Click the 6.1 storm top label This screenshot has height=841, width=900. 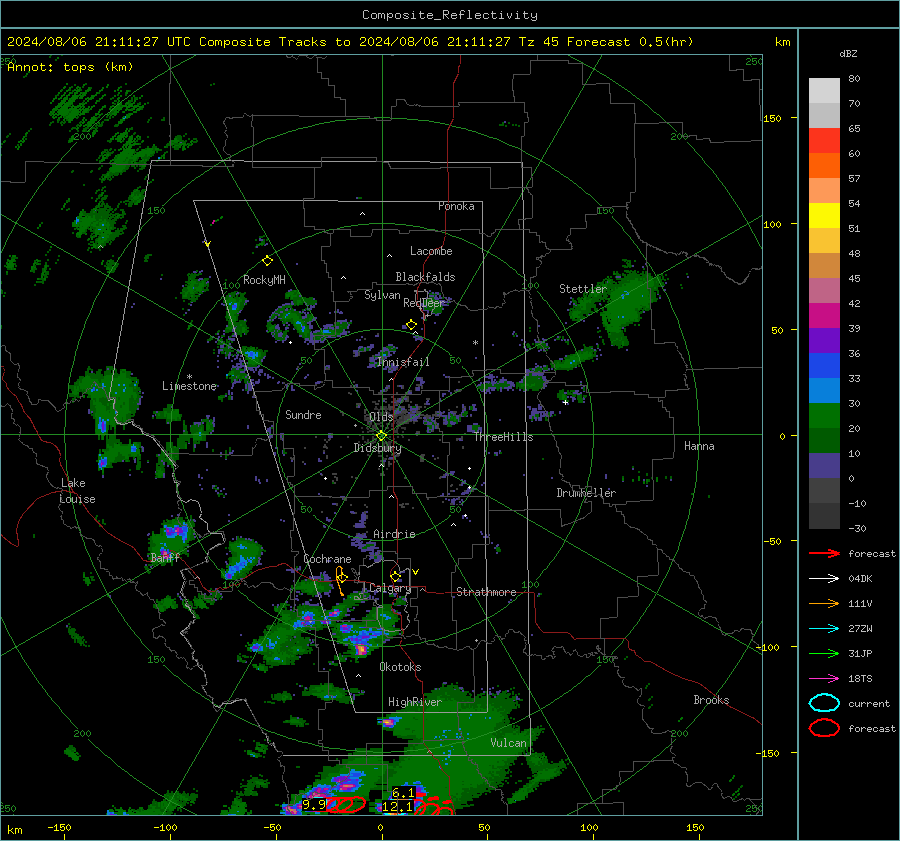(403, 793)
